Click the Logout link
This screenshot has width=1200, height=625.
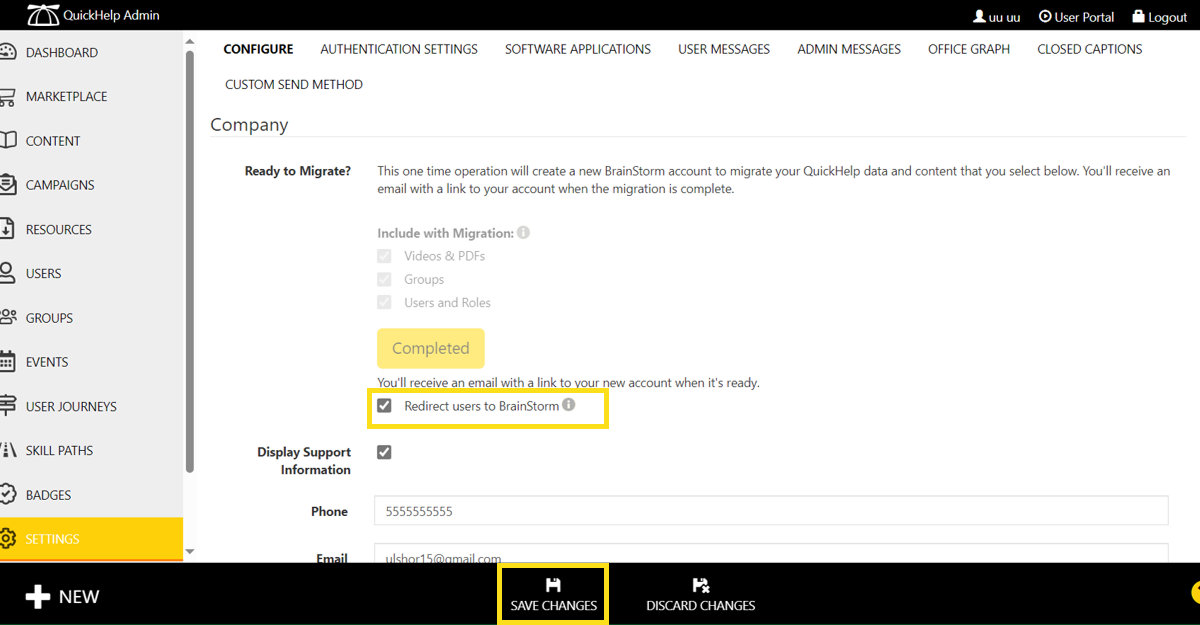(1160, 17)
